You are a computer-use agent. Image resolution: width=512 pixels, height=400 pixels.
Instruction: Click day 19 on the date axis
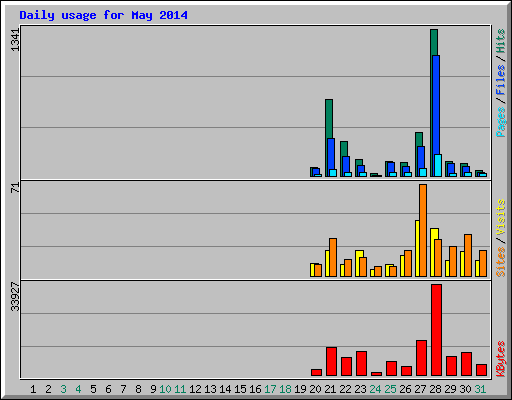click(x=300, y=389)
